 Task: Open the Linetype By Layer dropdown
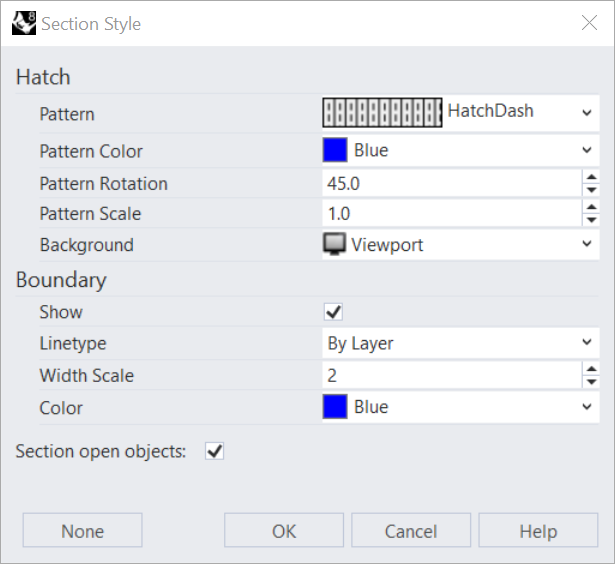pyautogui.click(x=586, y=343)
